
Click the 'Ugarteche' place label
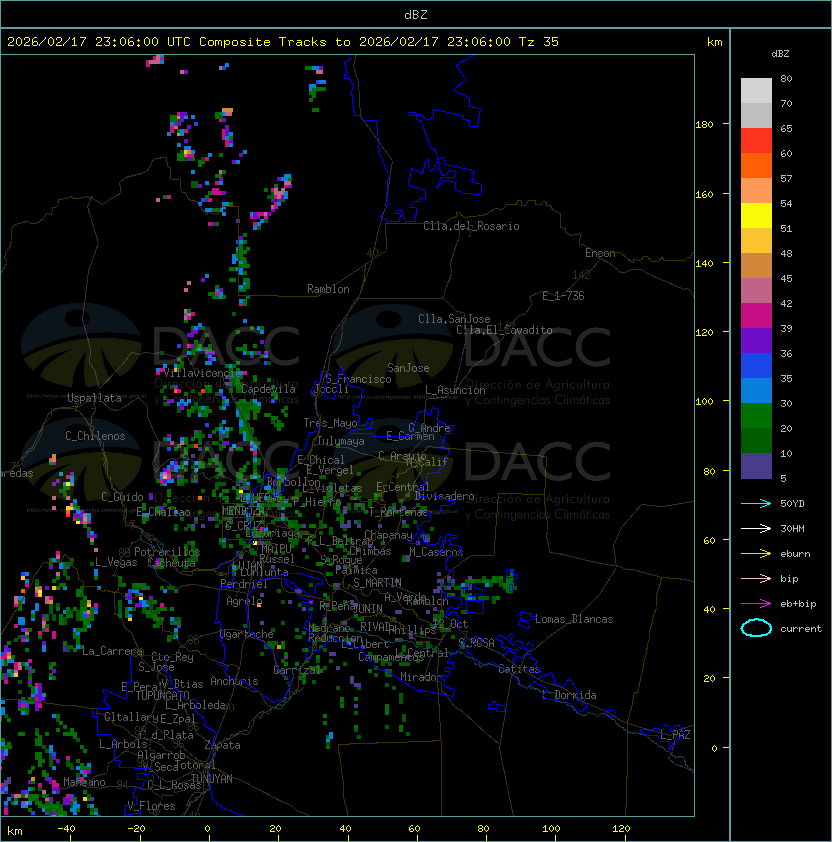click(247, 634)
